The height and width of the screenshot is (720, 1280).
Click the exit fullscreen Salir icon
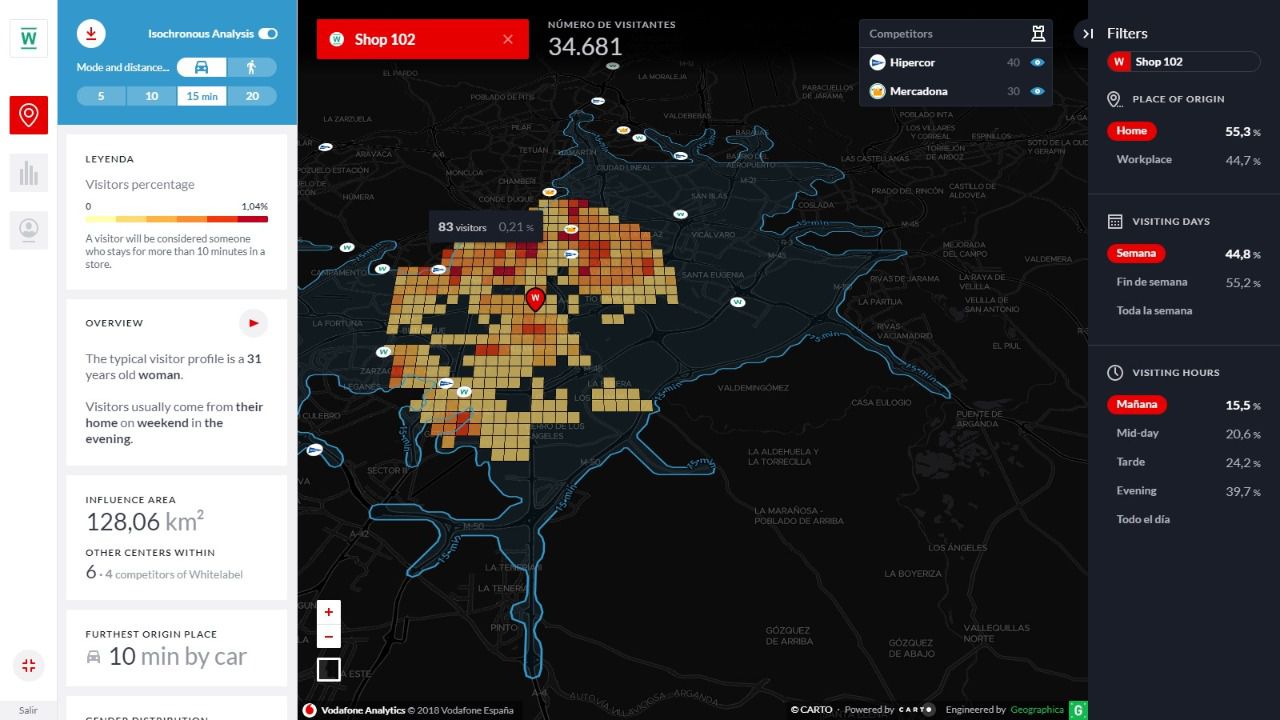tap(28, 666)
